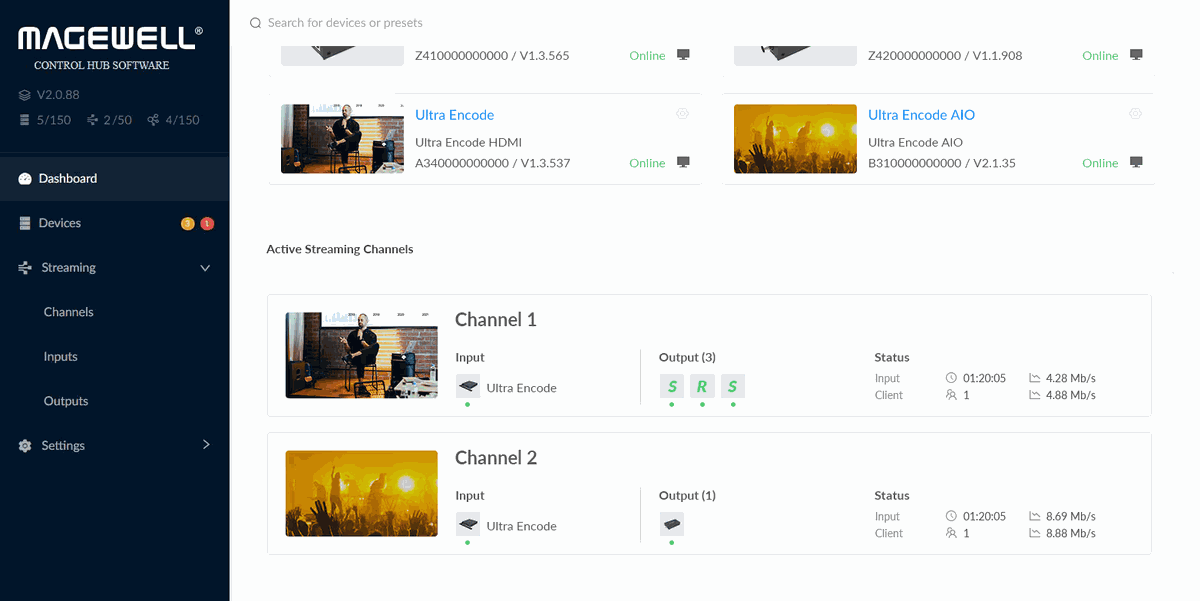Click the monitor icon on the Z420000000000 card
The height and width of the screenshot is (601, 1200).
pos(1136,55)
